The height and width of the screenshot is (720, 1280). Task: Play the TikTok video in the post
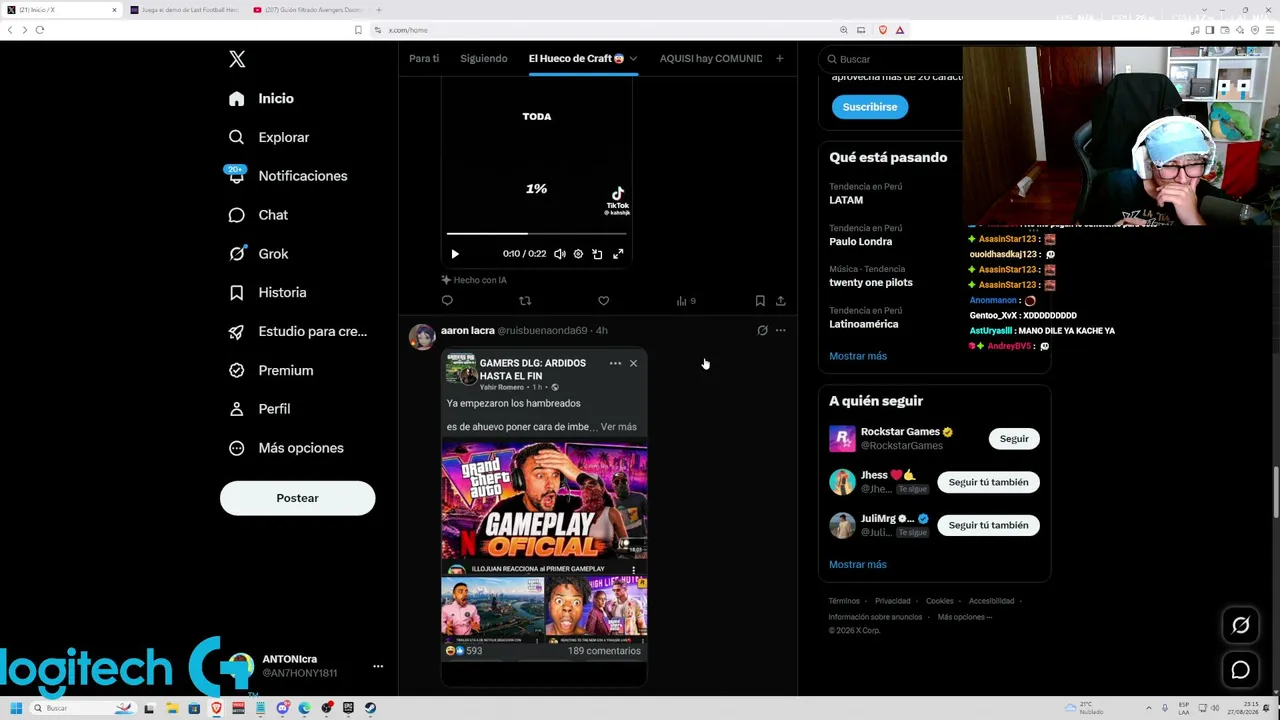pyautogui.click(x=455, y=254)
